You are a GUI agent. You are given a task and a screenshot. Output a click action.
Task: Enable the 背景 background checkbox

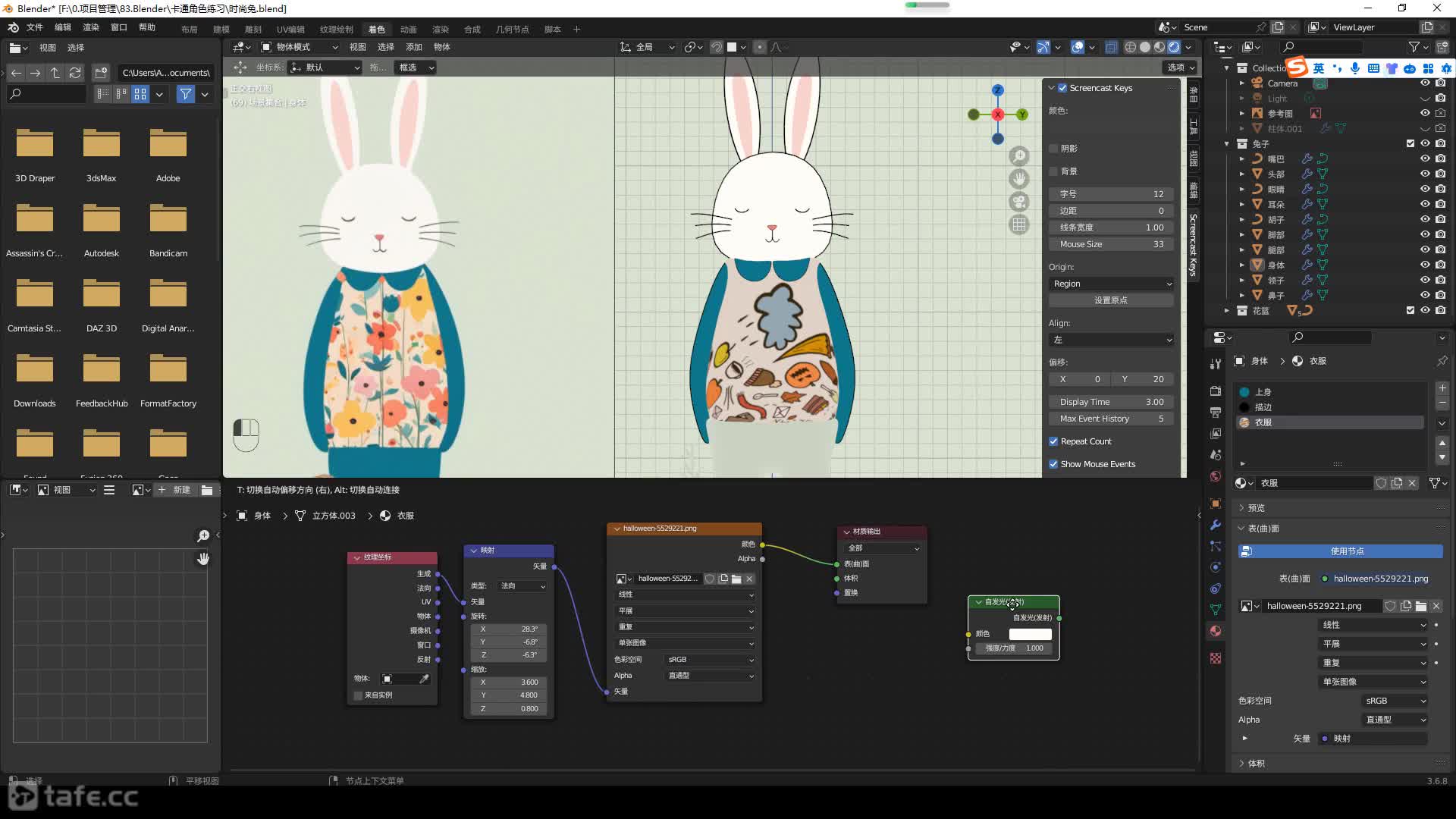(x=1053, y=171)
